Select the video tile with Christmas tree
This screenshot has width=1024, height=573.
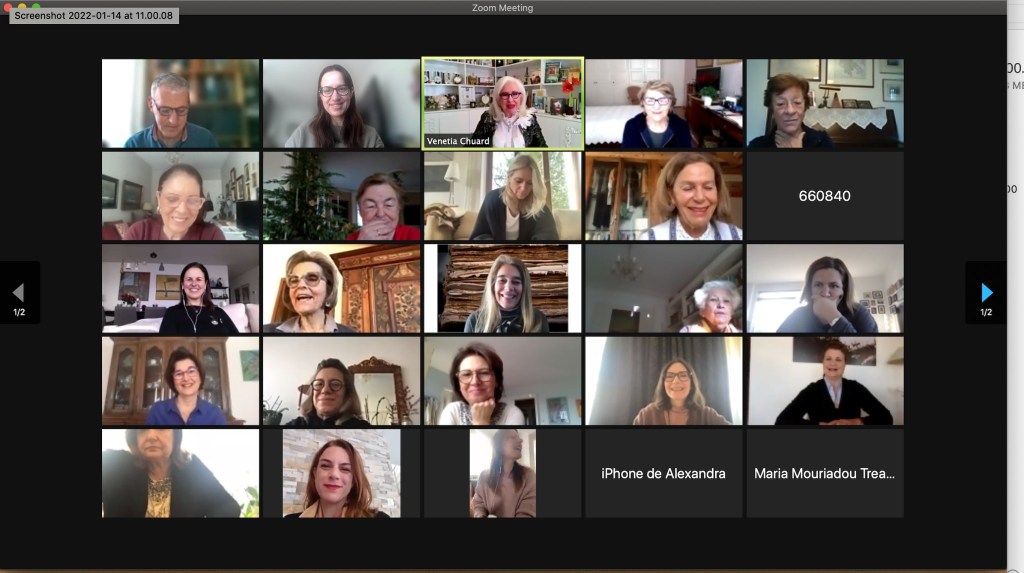342,196
